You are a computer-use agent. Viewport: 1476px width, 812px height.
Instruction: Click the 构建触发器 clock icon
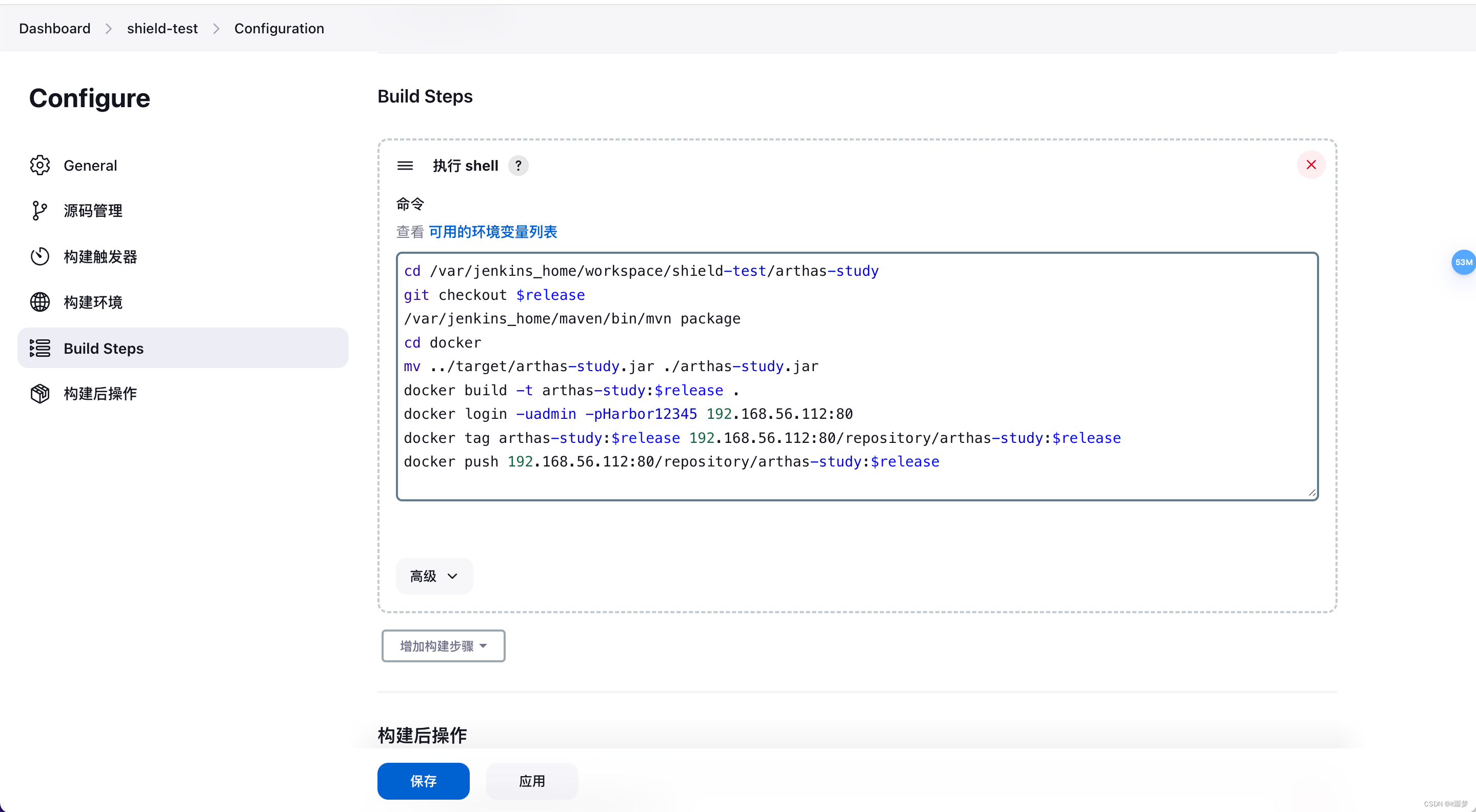pos(39,256)
